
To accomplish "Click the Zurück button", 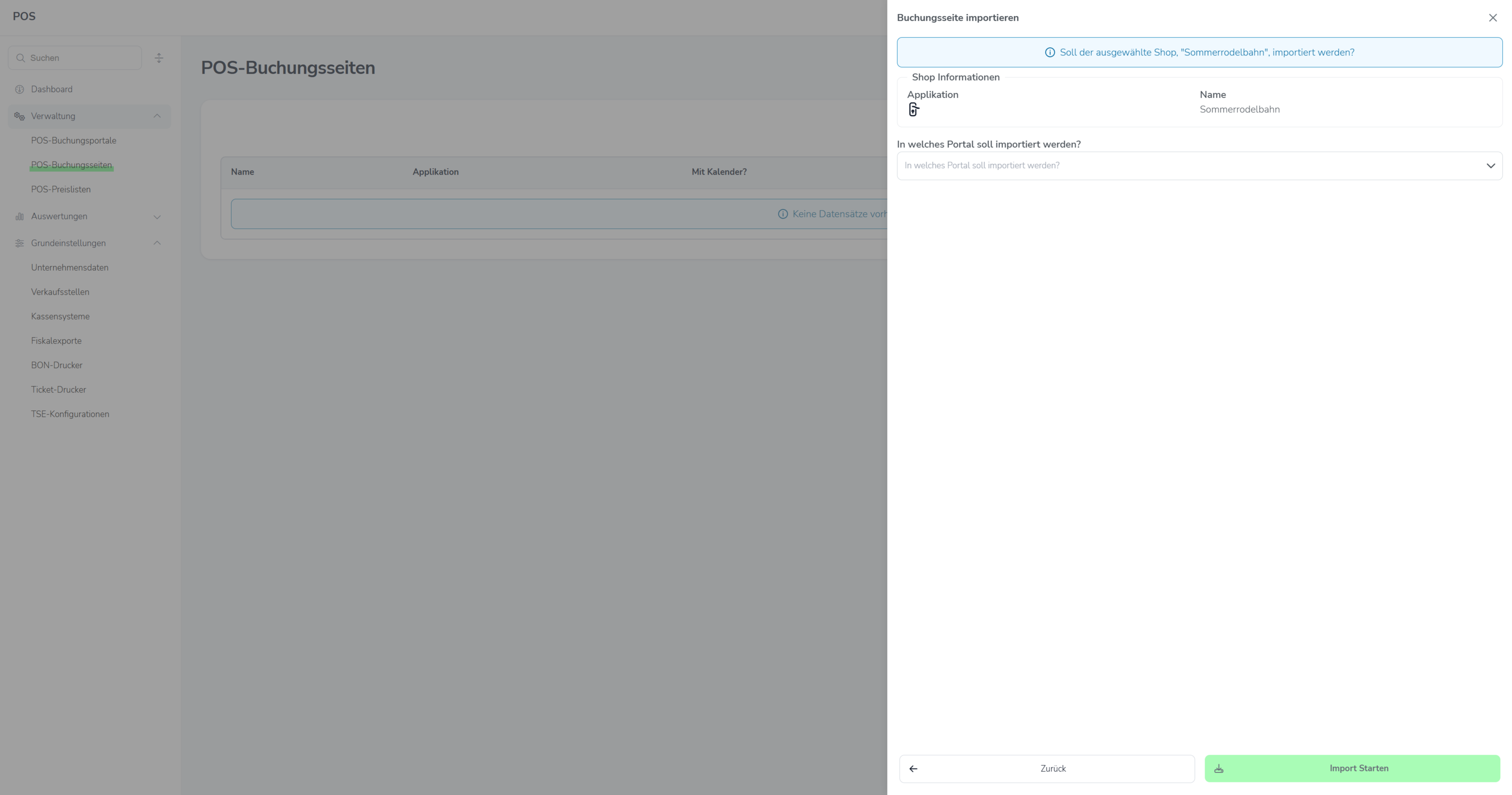I will point(1047,769).
